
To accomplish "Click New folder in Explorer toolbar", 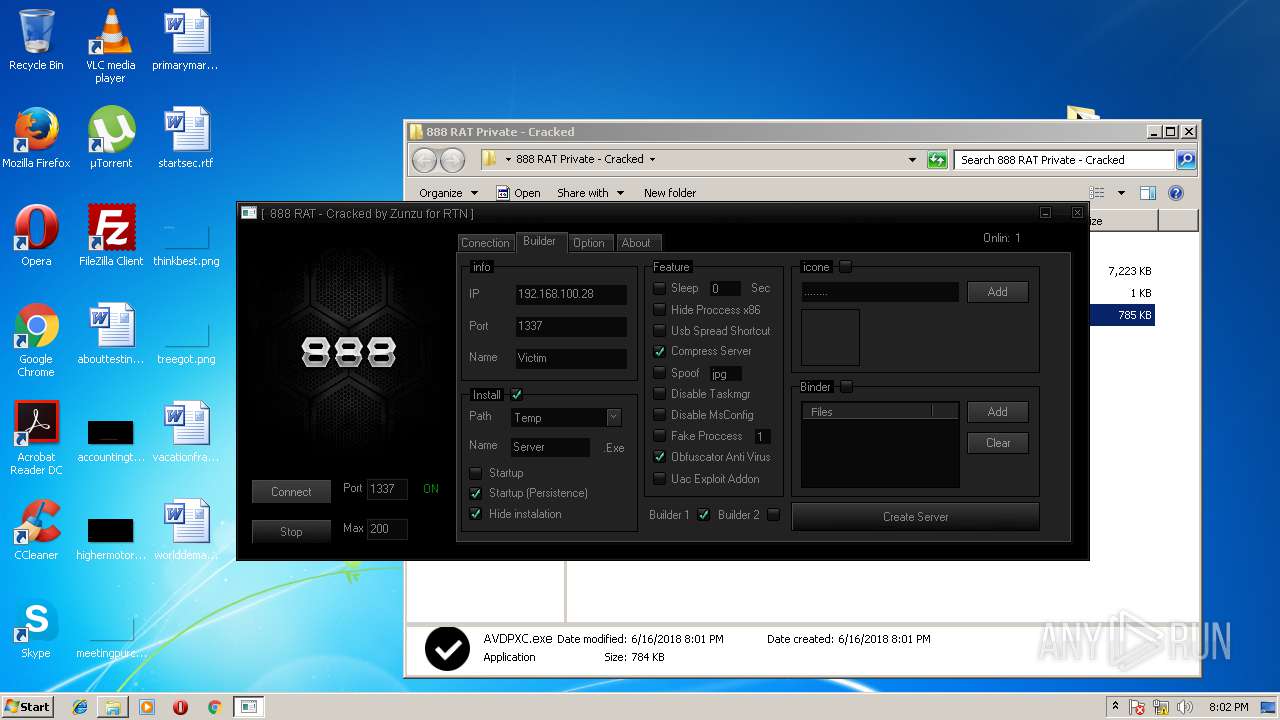I will pos(670,193).
